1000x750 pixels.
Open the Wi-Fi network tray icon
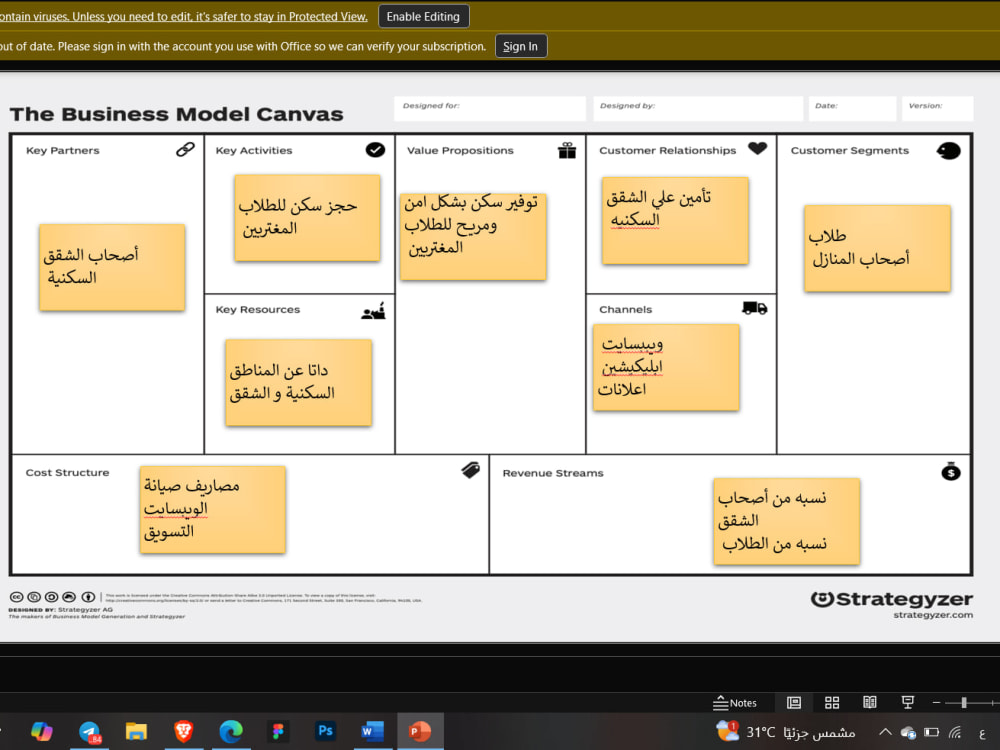click(x=955, y=732)
